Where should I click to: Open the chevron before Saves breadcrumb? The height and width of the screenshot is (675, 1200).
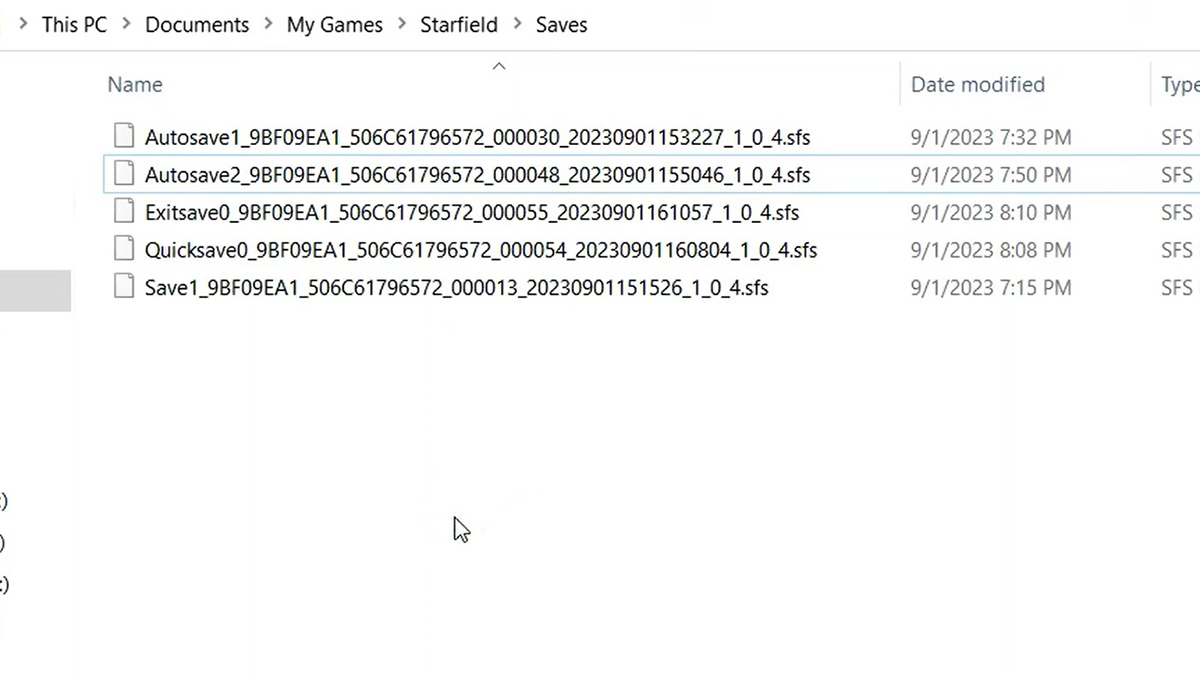click(517, 25)
